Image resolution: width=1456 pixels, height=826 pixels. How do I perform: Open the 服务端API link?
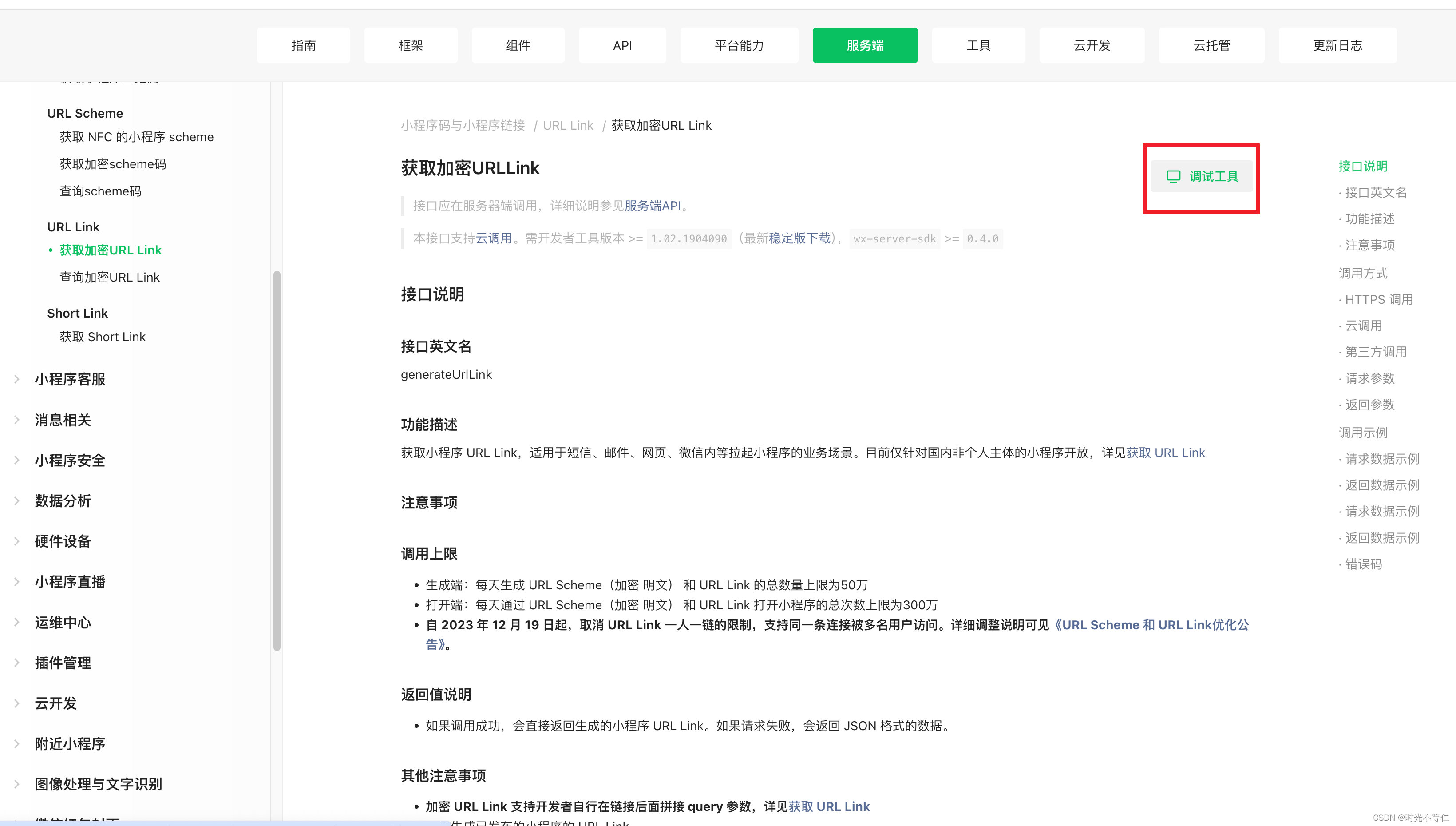[x=652, y=206]
